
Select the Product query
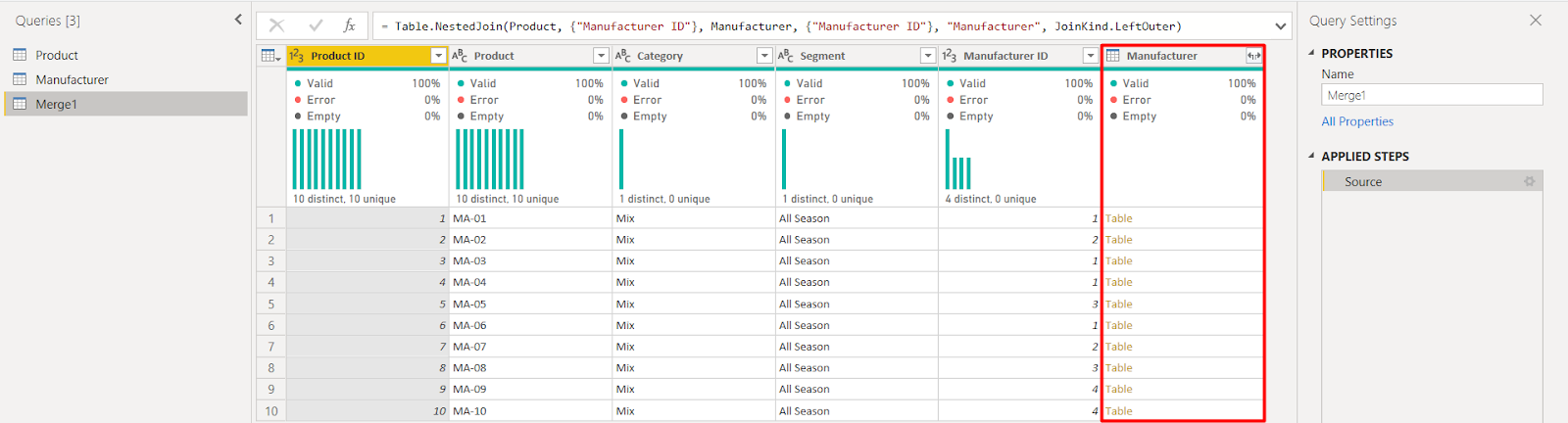(57, 55)
